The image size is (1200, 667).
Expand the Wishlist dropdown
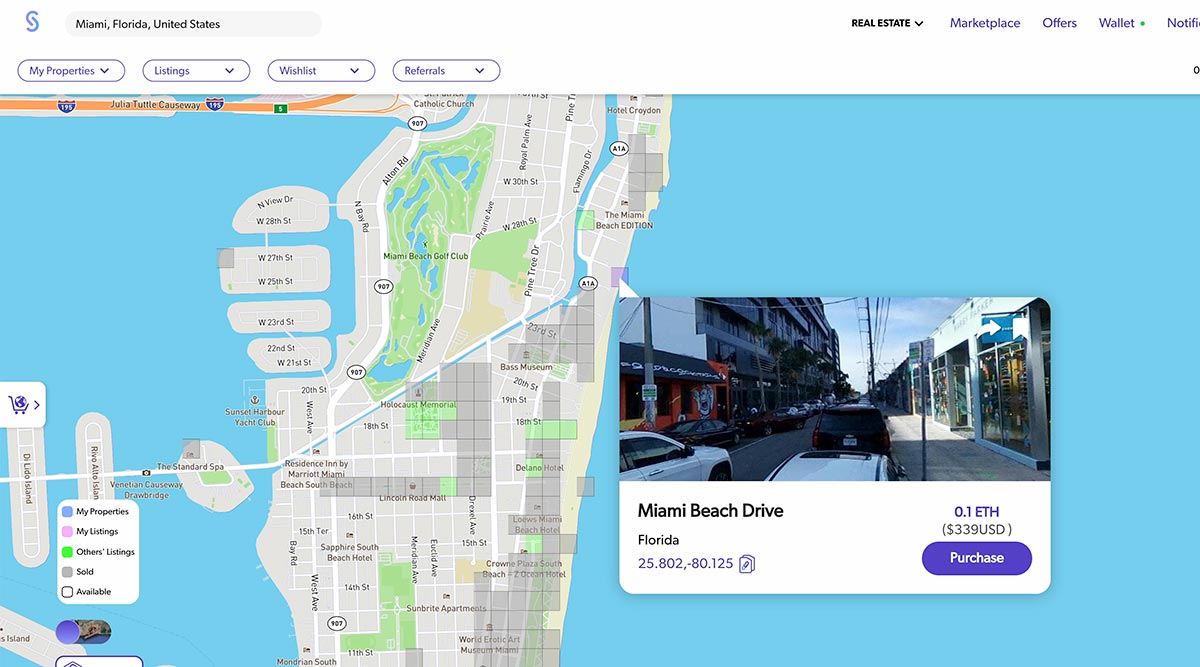coord(320,71)
